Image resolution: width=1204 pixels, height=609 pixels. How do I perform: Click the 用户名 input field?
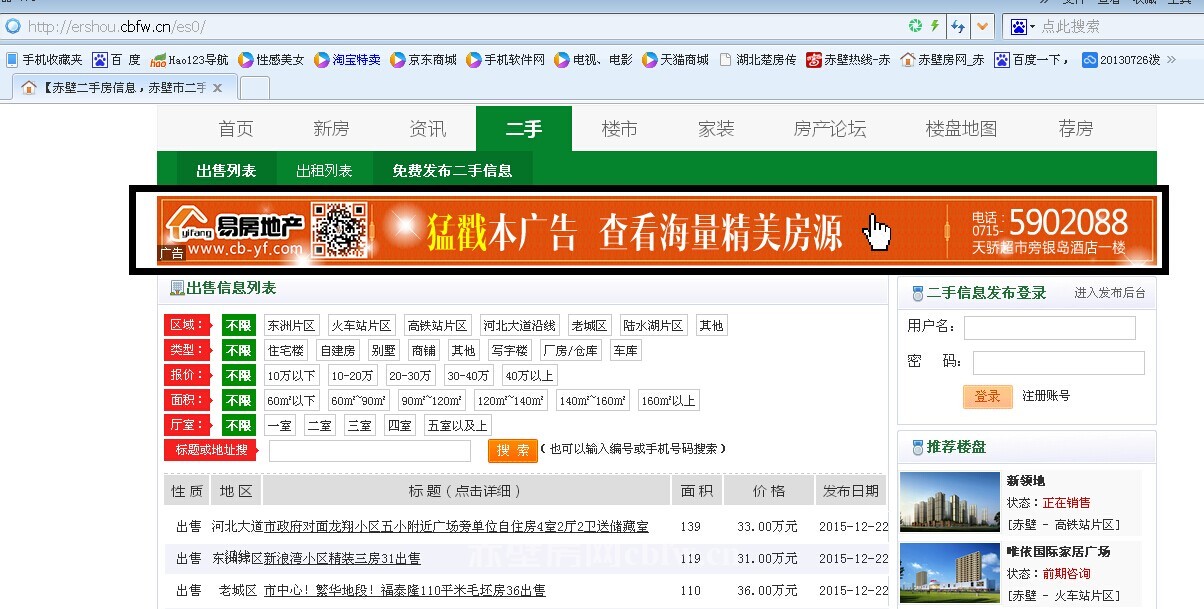(x=1049, y=328)
